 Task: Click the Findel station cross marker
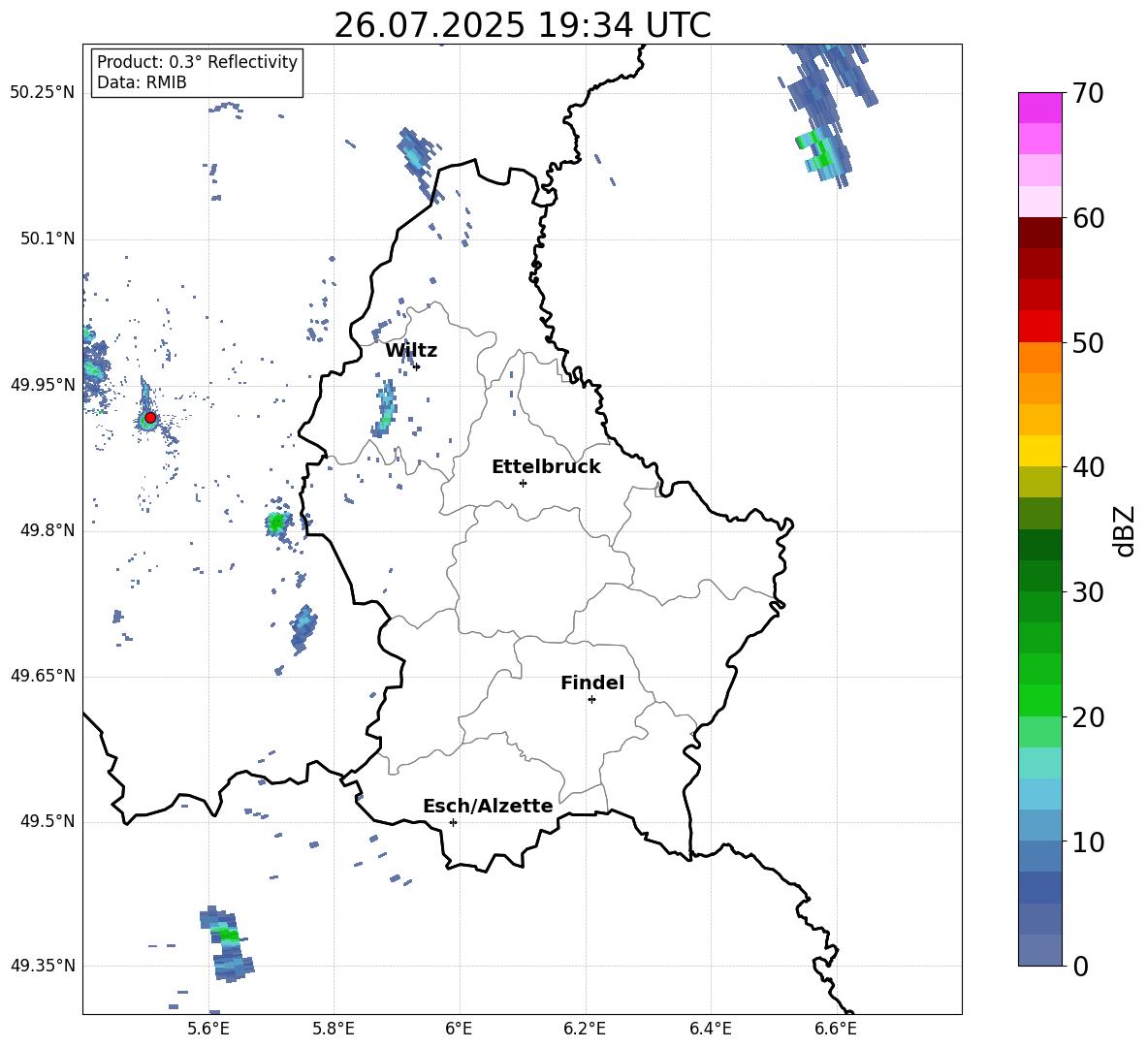coord(591,700)
